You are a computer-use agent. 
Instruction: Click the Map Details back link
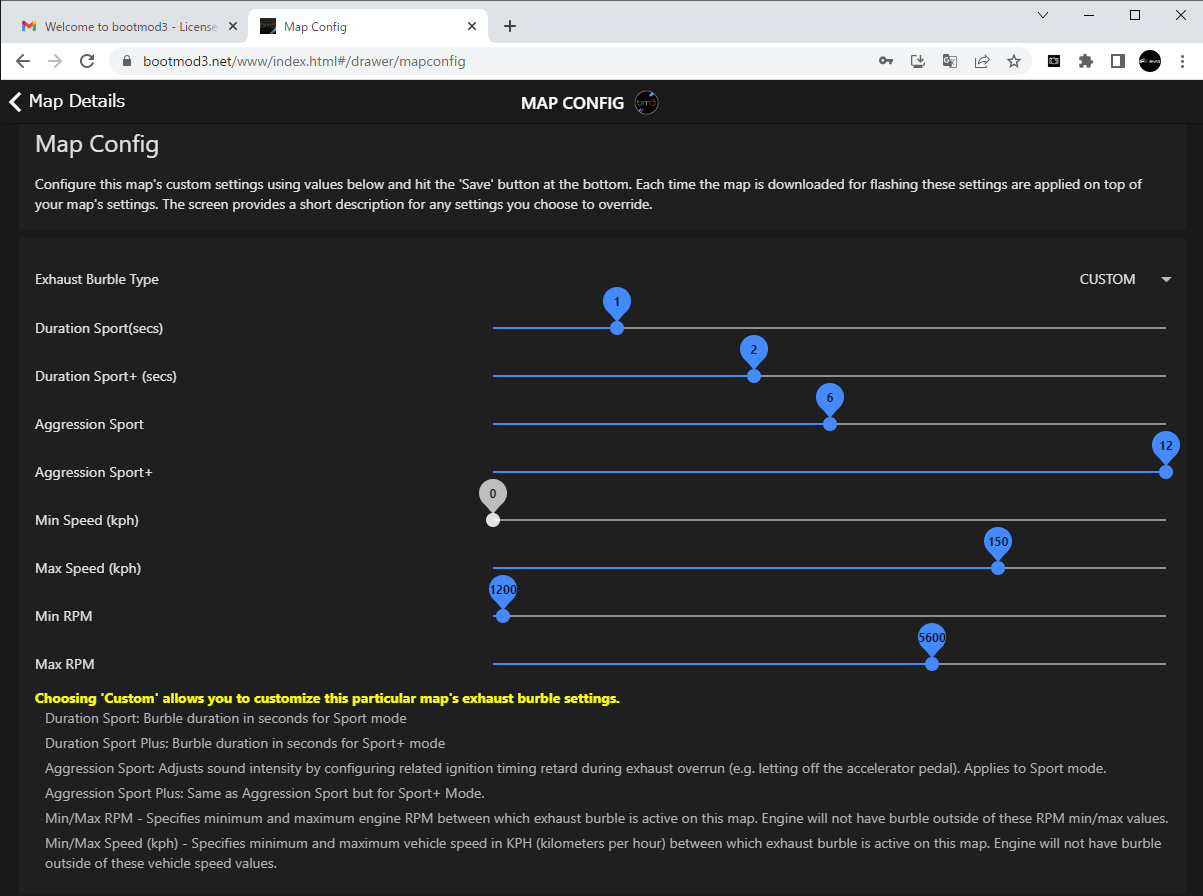coord(67,101)
